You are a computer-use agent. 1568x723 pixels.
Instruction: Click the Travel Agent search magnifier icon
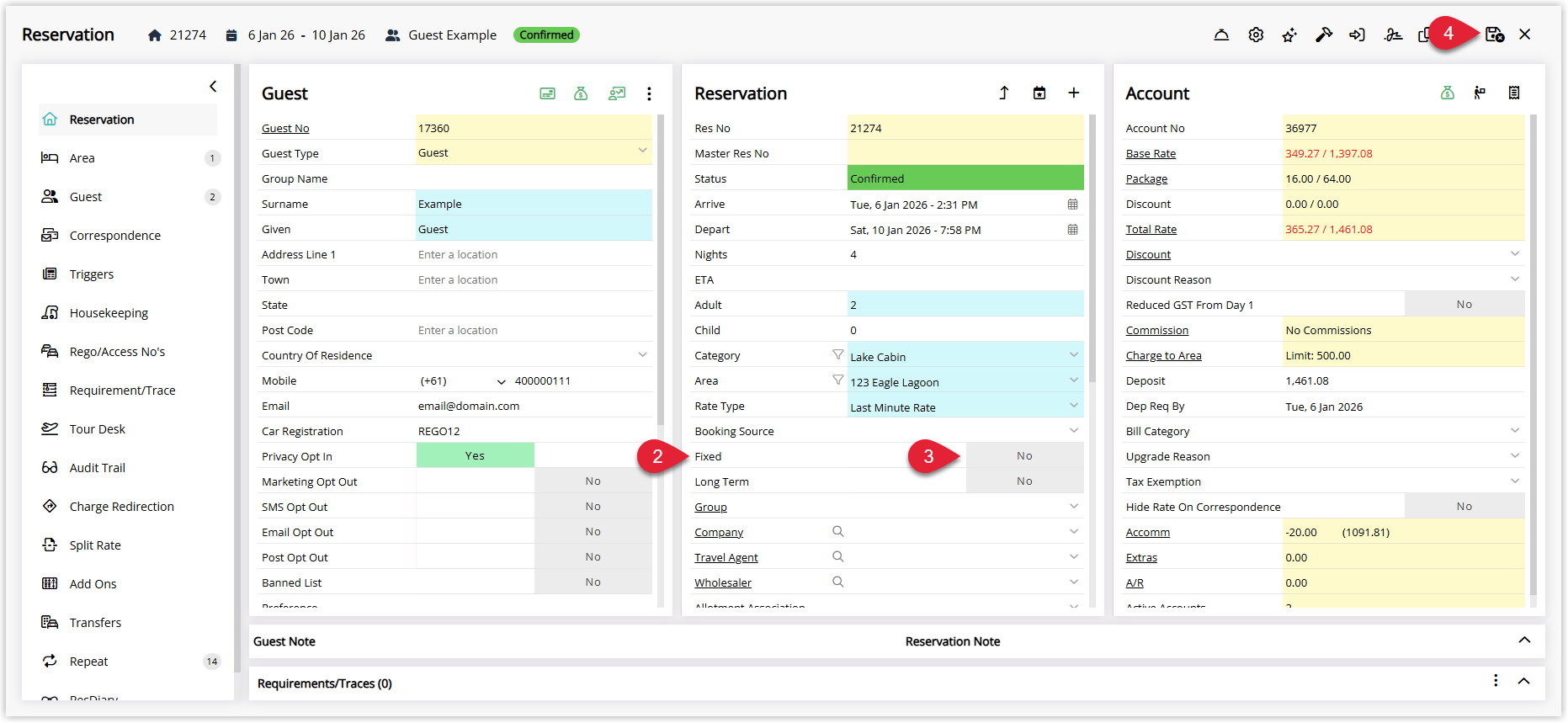click(x=837, y=557)
